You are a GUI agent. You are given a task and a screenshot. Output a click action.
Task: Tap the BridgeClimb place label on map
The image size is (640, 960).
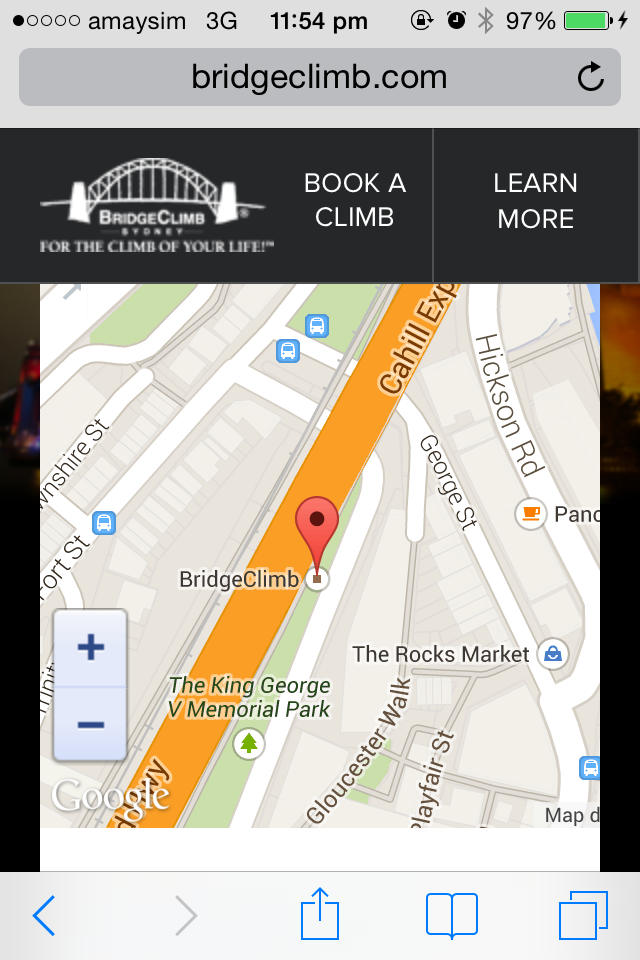pyautogui.click(x=239, y=579)
